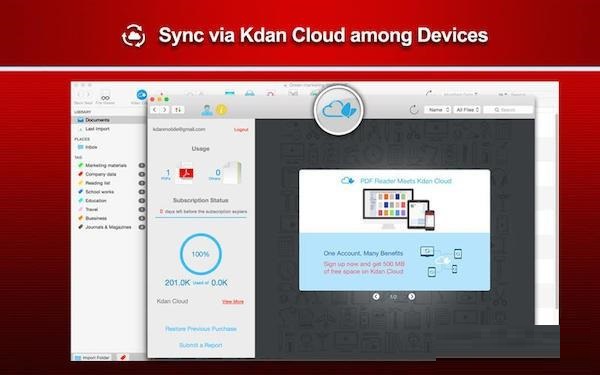This screenshot has height=375, width=600.
Task: Click the "Sign up now" pink promo text
Action: (364, 267)
